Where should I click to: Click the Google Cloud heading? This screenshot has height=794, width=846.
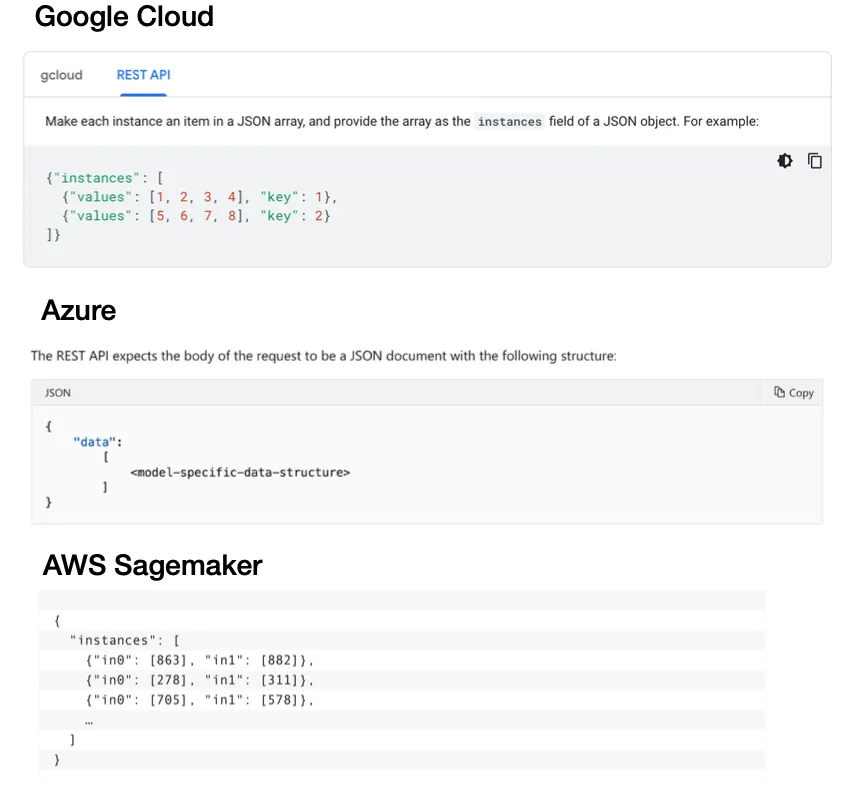coord(124,17)
